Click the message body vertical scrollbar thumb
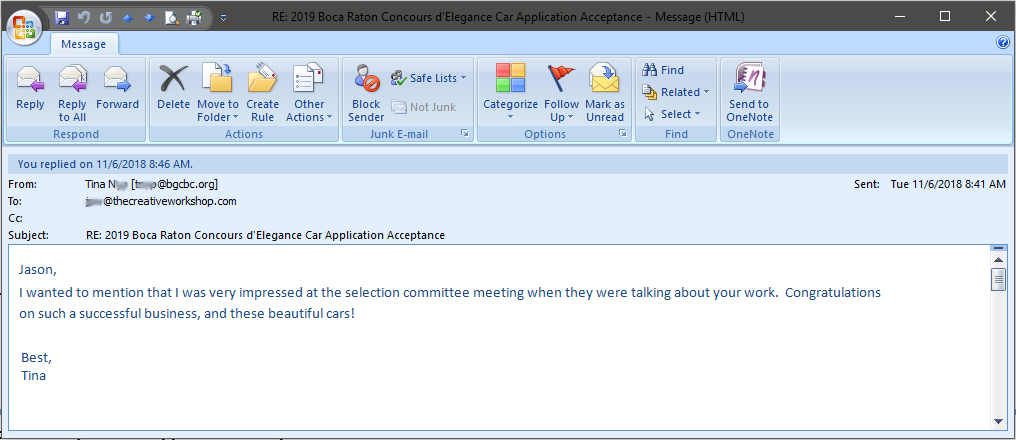This screenshot has height=440, width=1016. click(998, 279)
